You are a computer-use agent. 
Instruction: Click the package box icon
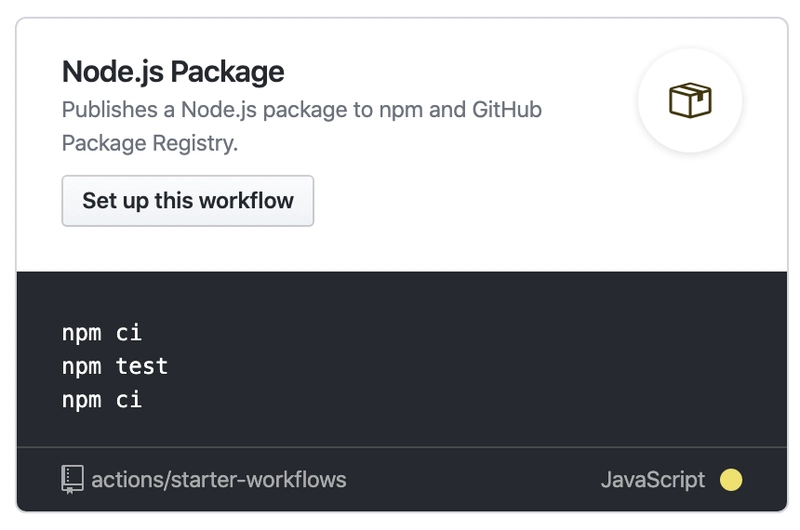click(x=690, y=100)
